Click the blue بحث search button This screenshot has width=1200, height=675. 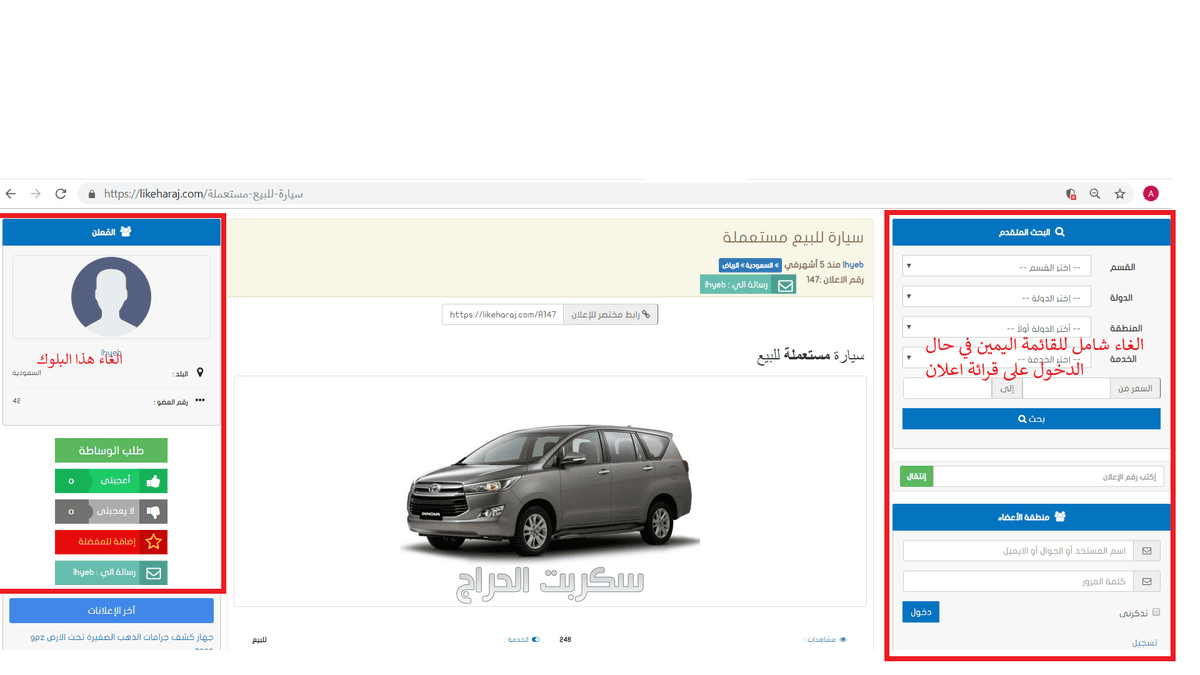pyautogui.click(x=1031, y=419)
